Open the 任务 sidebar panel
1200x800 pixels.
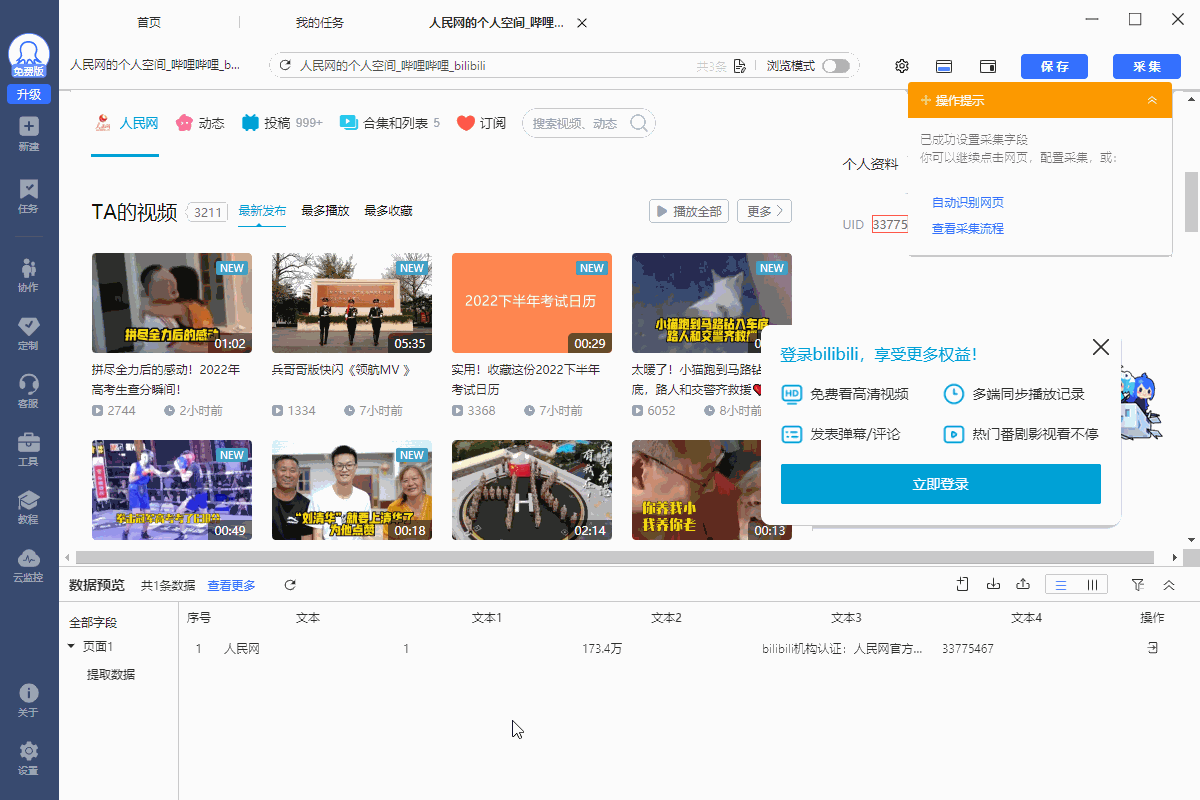[28, 197]
